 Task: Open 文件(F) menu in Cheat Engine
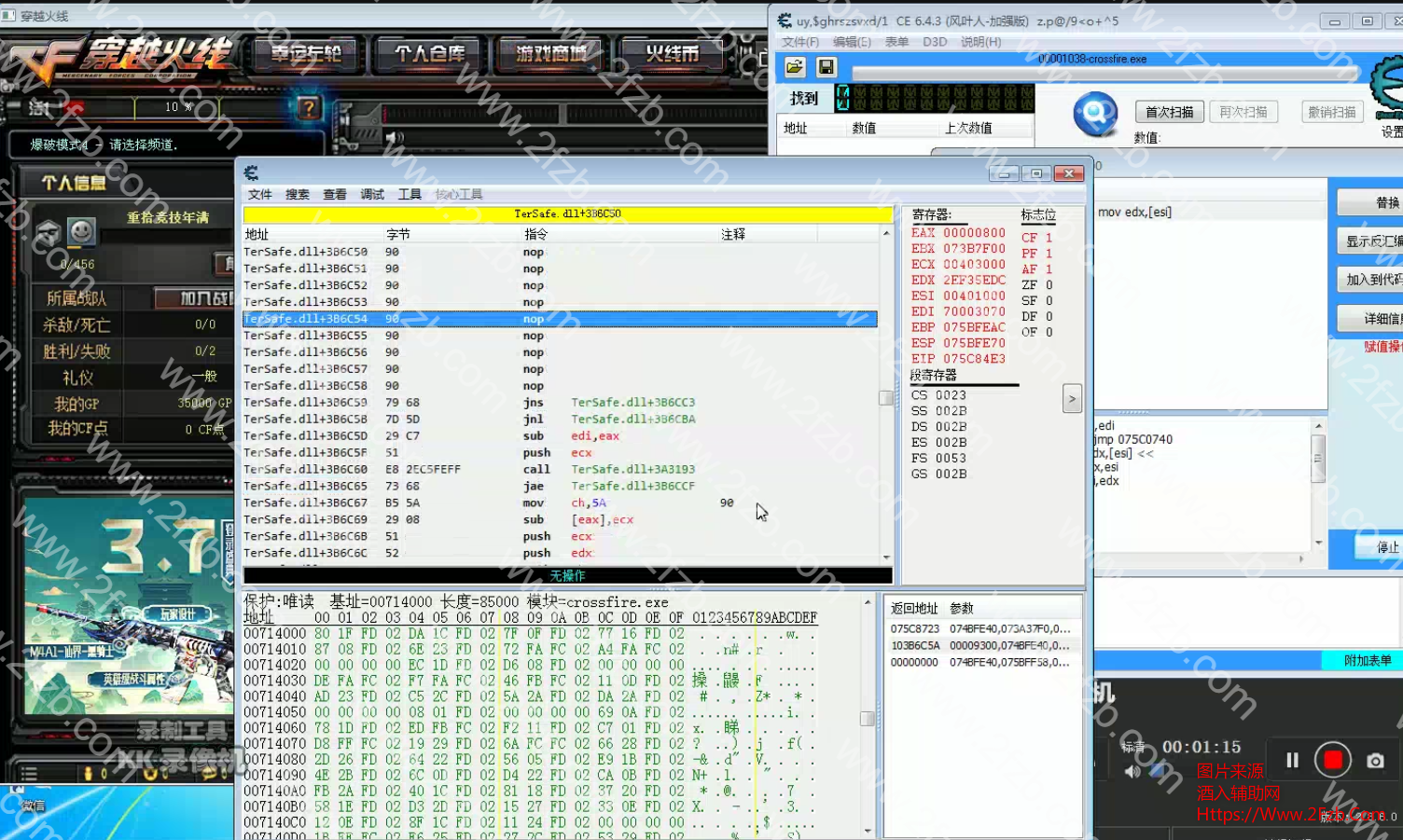click(x=800, y=42)
